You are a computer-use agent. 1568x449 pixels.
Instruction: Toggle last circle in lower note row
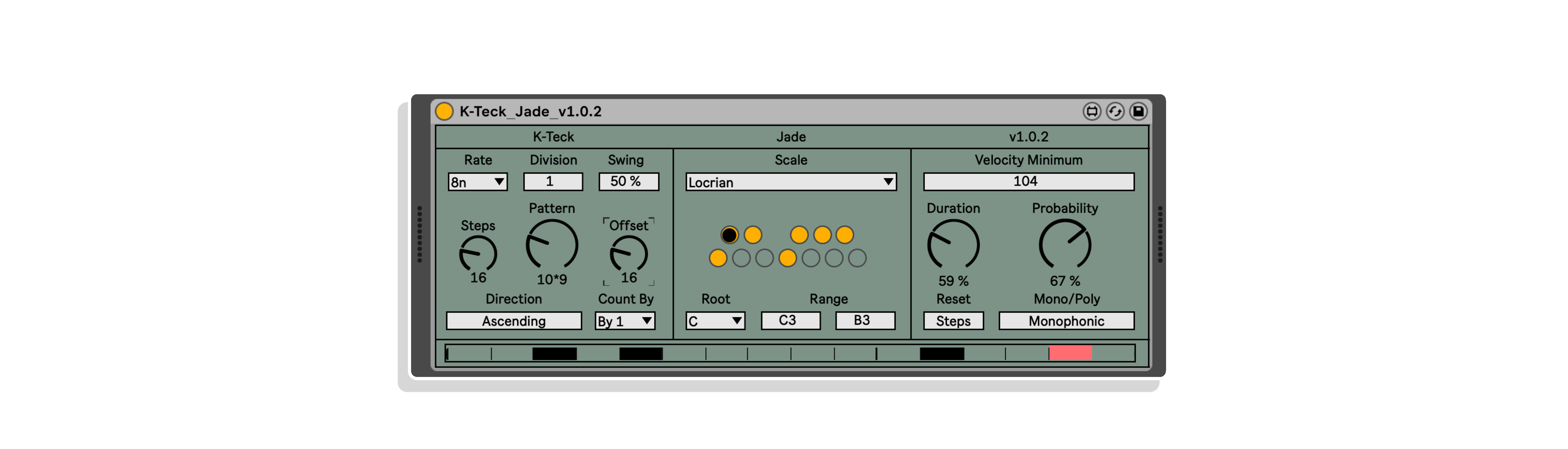[x=857, y=258]
